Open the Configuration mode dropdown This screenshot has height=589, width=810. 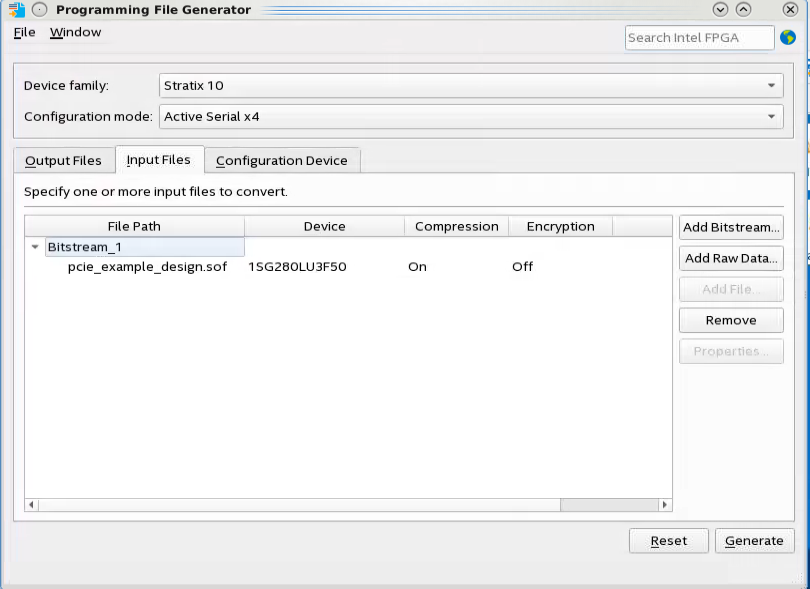pyautogui.click(x=471, y=116)
